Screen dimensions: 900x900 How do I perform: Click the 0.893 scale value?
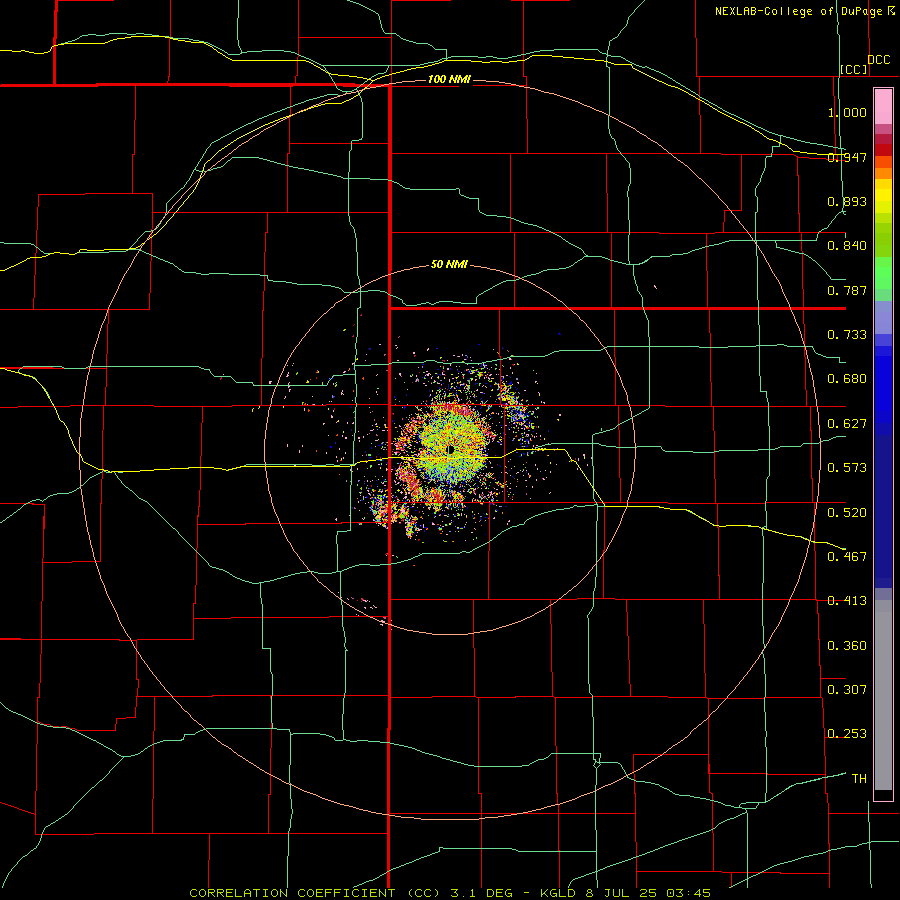click(x=847, y=201)
